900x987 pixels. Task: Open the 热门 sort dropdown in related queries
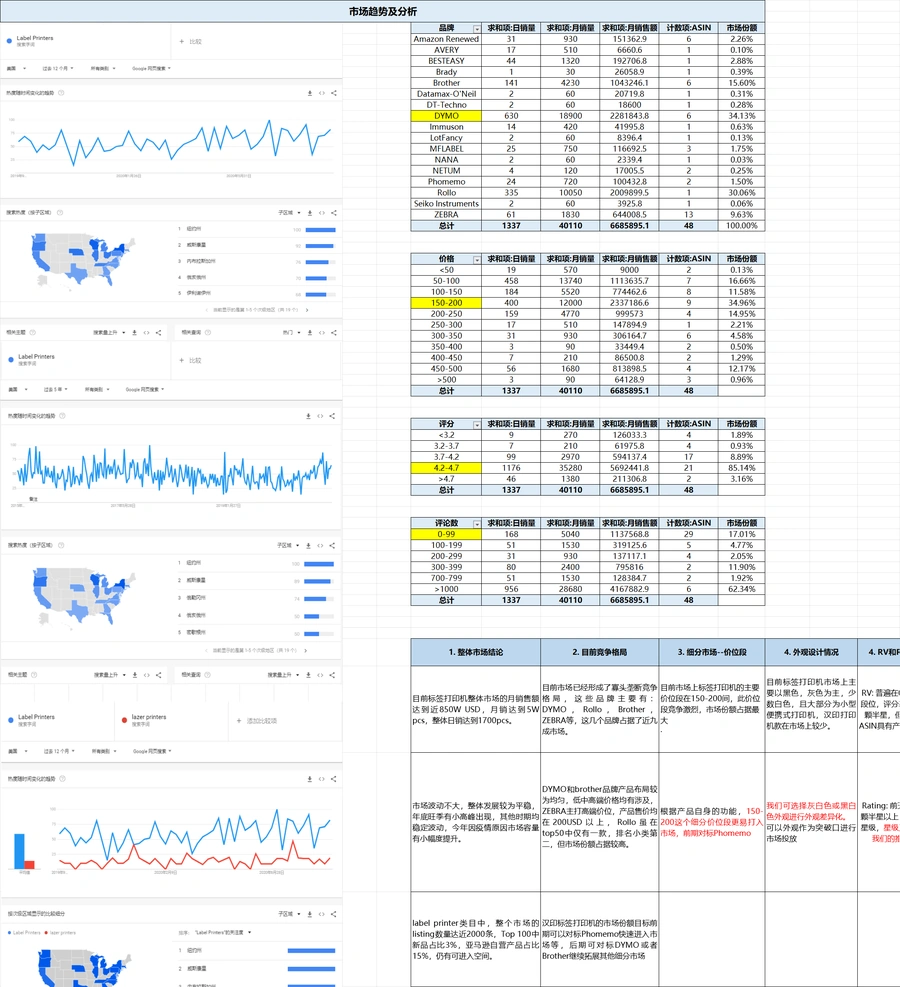(x=291, y=332)
